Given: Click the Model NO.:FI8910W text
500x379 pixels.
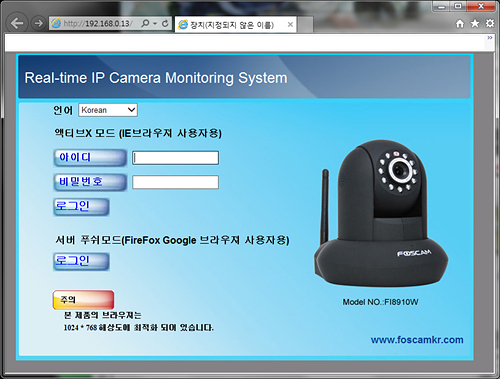Looking at the screenshot, I should (x=380, y=302).
